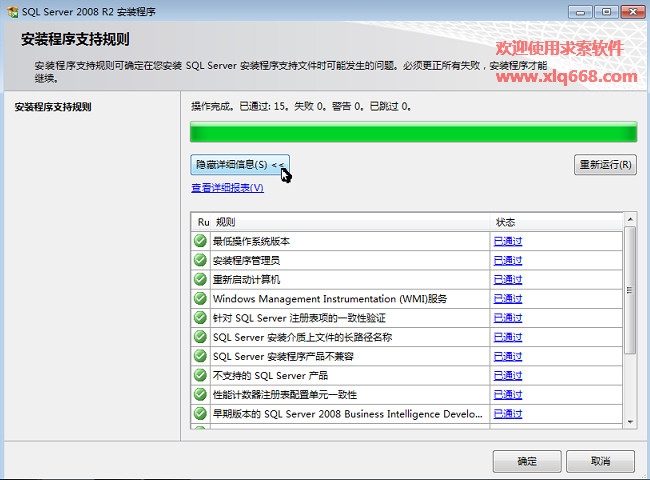Click the 确定 button

click(x=527, y=461)
